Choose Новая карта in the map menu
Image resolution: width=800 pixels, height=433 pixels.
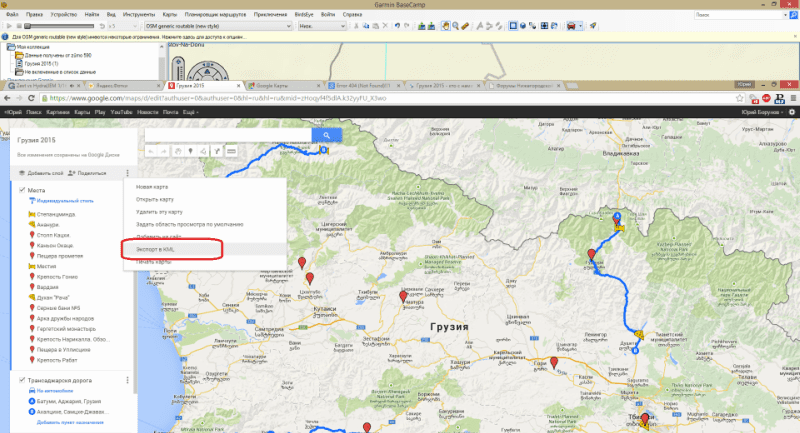[x=204, y=187]
